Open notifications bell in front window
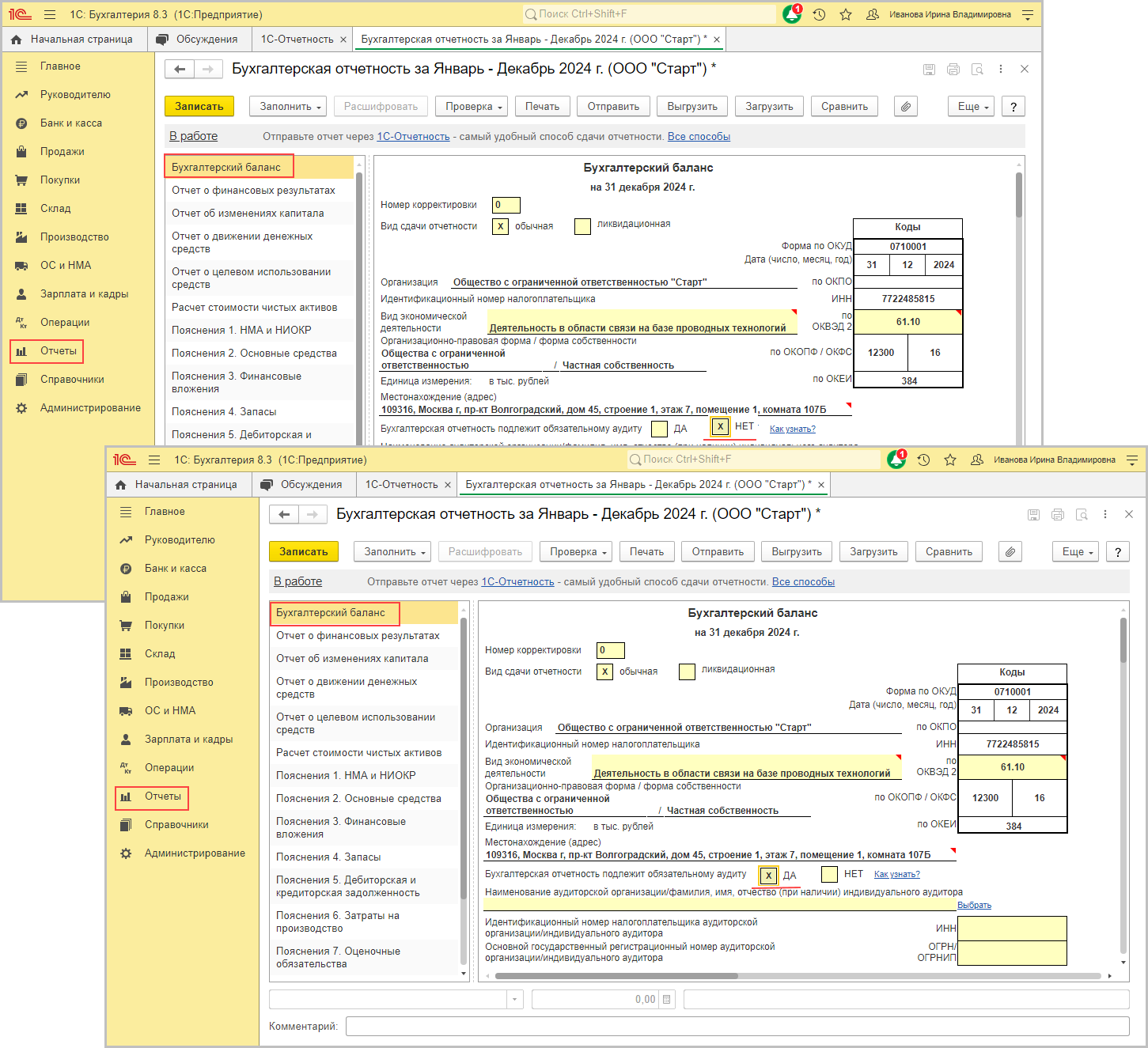 click(x=896, y=460)
